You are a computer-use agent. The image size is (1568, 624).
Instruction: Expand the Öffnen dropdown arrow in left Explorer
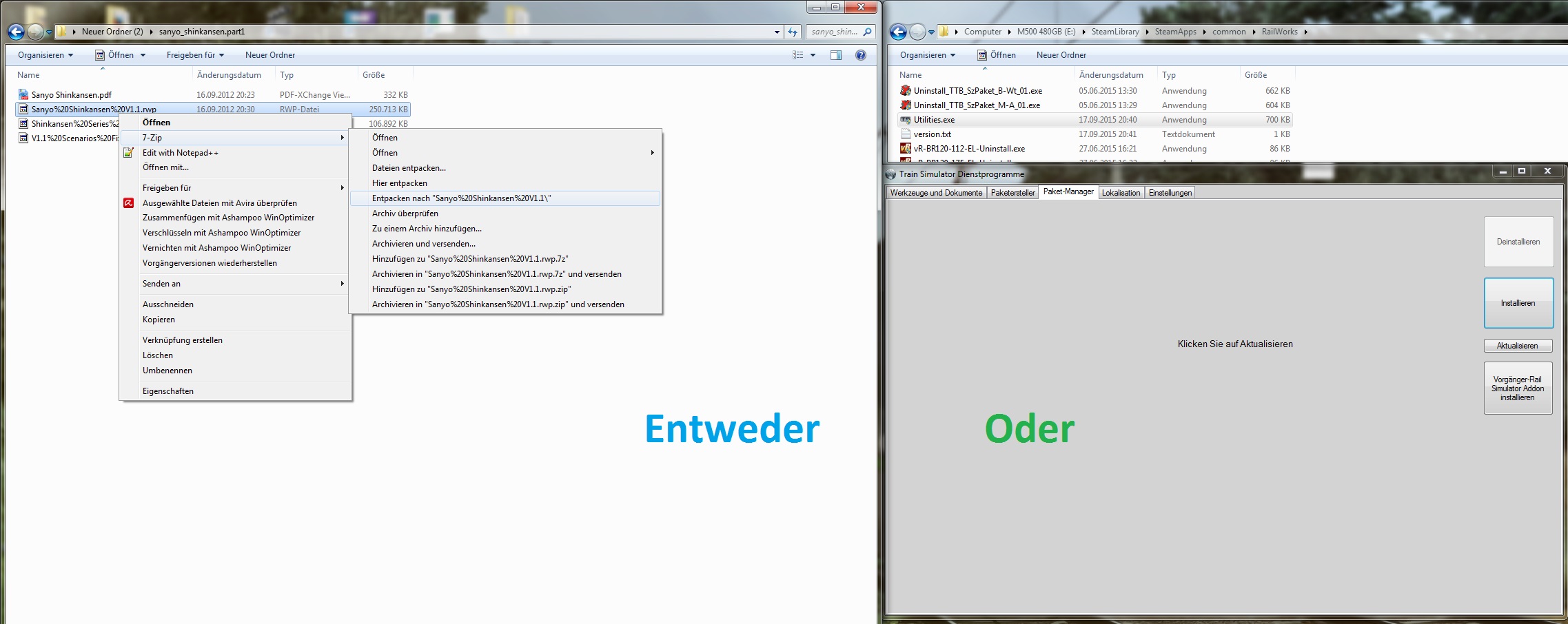[x=143, y=55]
